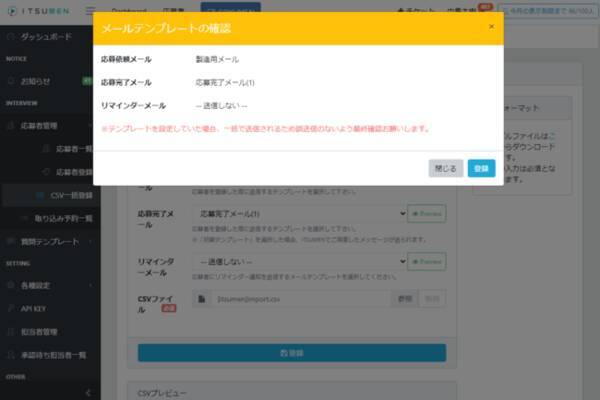Viewport: 600px width, 400px height.
Task: Click the 担当者管理 sidebar icon
Action: coord(11,332)
